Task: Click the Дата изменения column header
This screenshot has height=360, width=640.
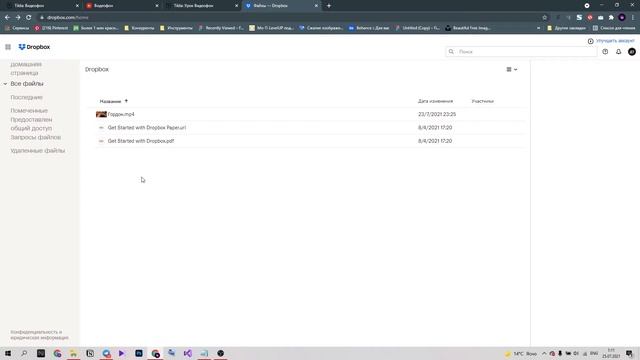Action: pyautogui.click(x=436, y=101)
